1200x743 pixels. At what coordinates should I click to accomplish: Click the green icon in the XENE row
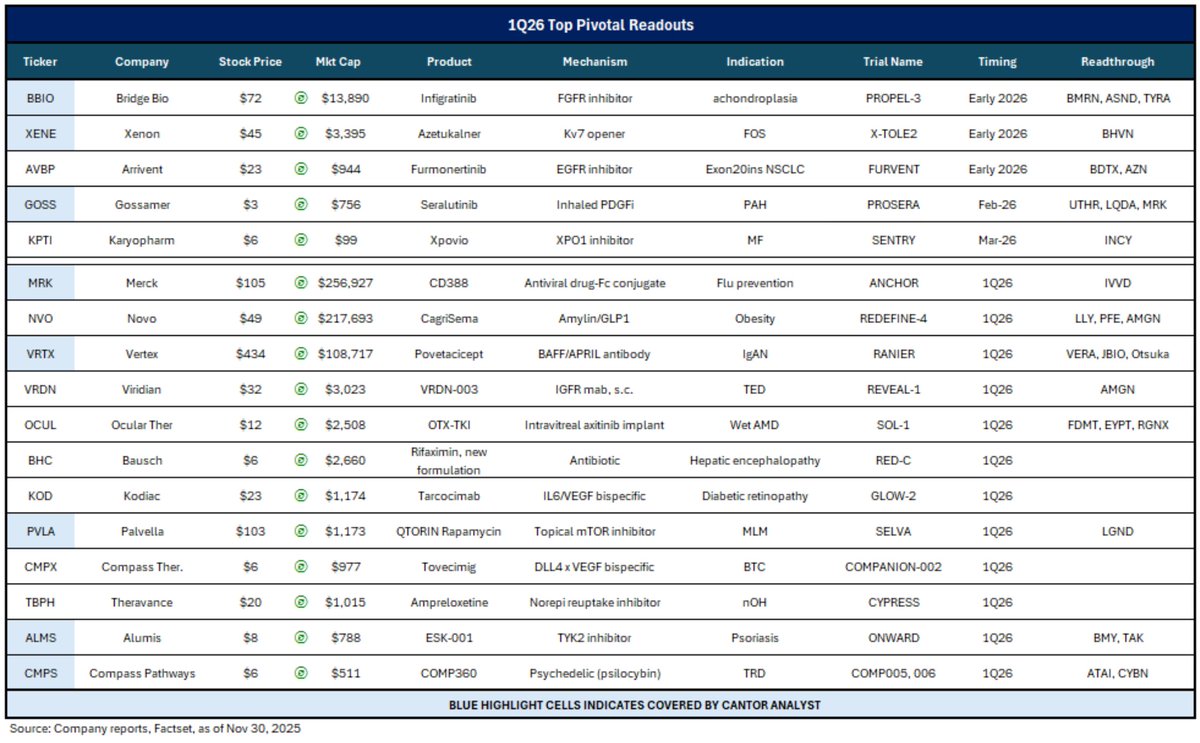[x=300, y=134]
